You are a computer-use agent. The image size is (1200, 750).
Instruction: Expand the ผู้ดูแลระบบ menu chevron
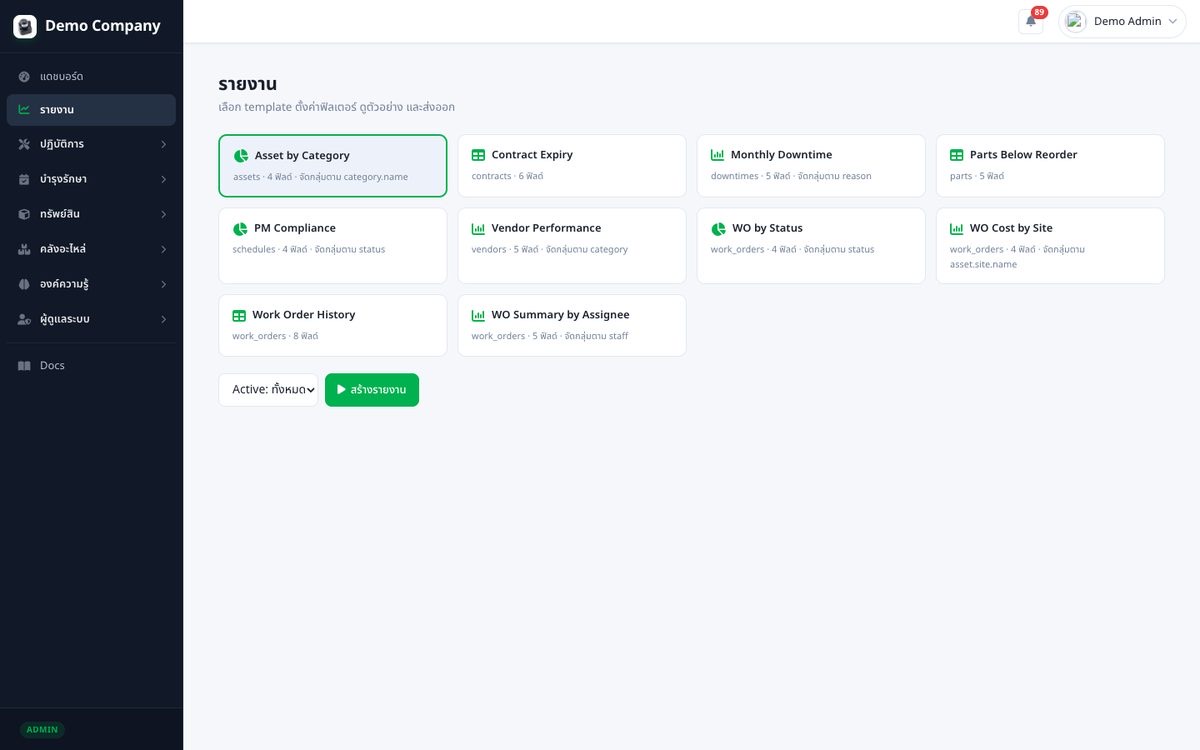tap(164, 319)
